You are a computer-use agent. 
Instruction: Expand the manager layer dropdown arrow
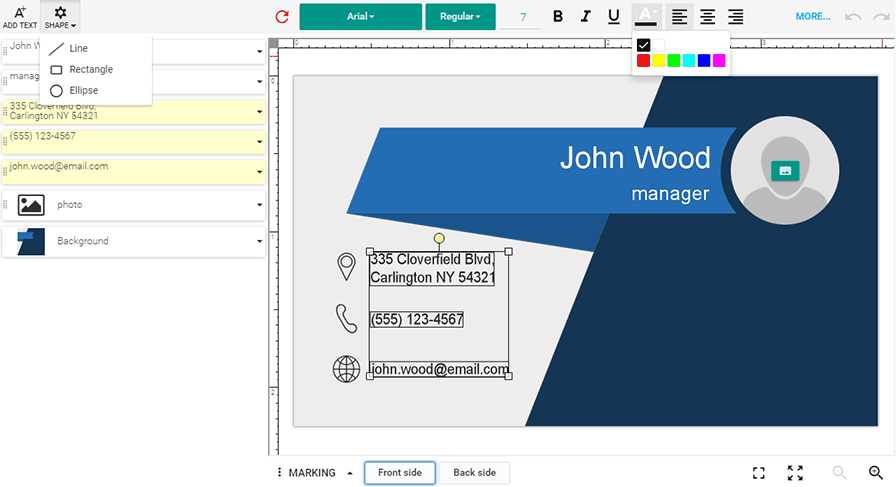(x=259, y=82)
